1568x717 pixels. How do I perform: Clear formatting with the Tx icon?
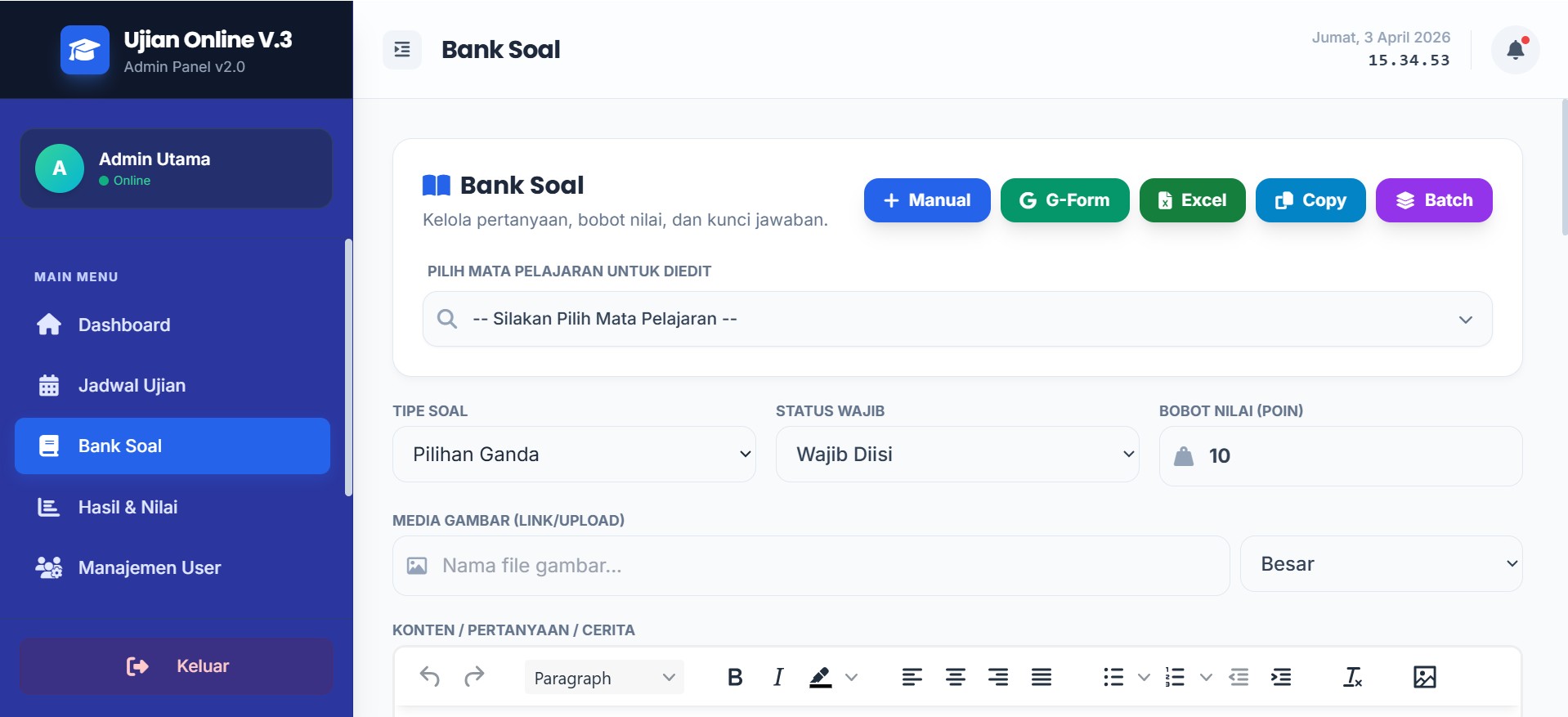point(1352,677)
